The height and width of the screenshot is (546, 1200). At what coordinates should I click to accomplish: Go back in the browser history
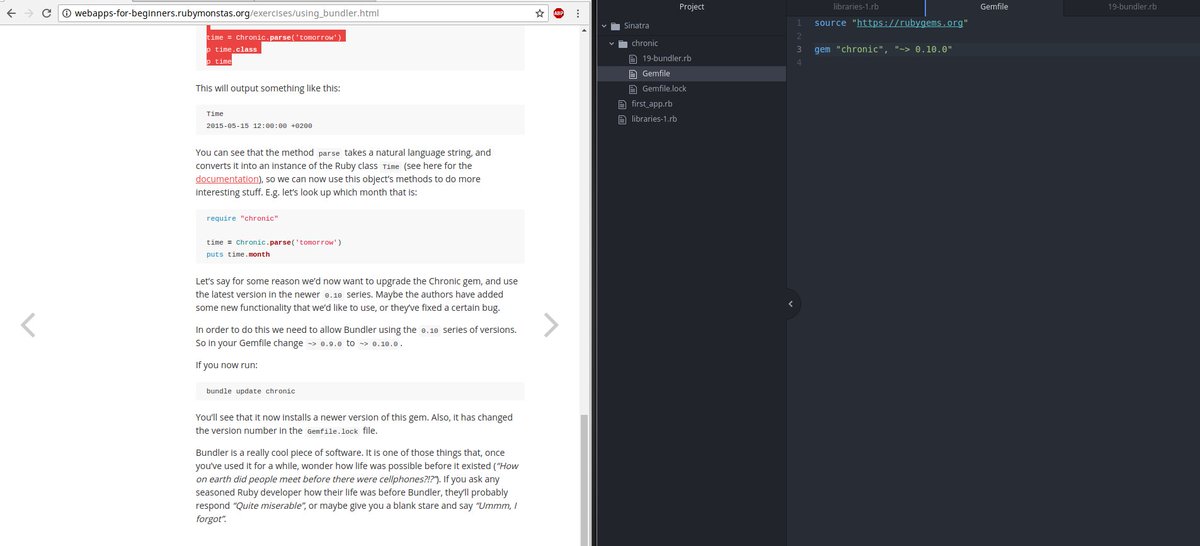[x=10, y=14]
